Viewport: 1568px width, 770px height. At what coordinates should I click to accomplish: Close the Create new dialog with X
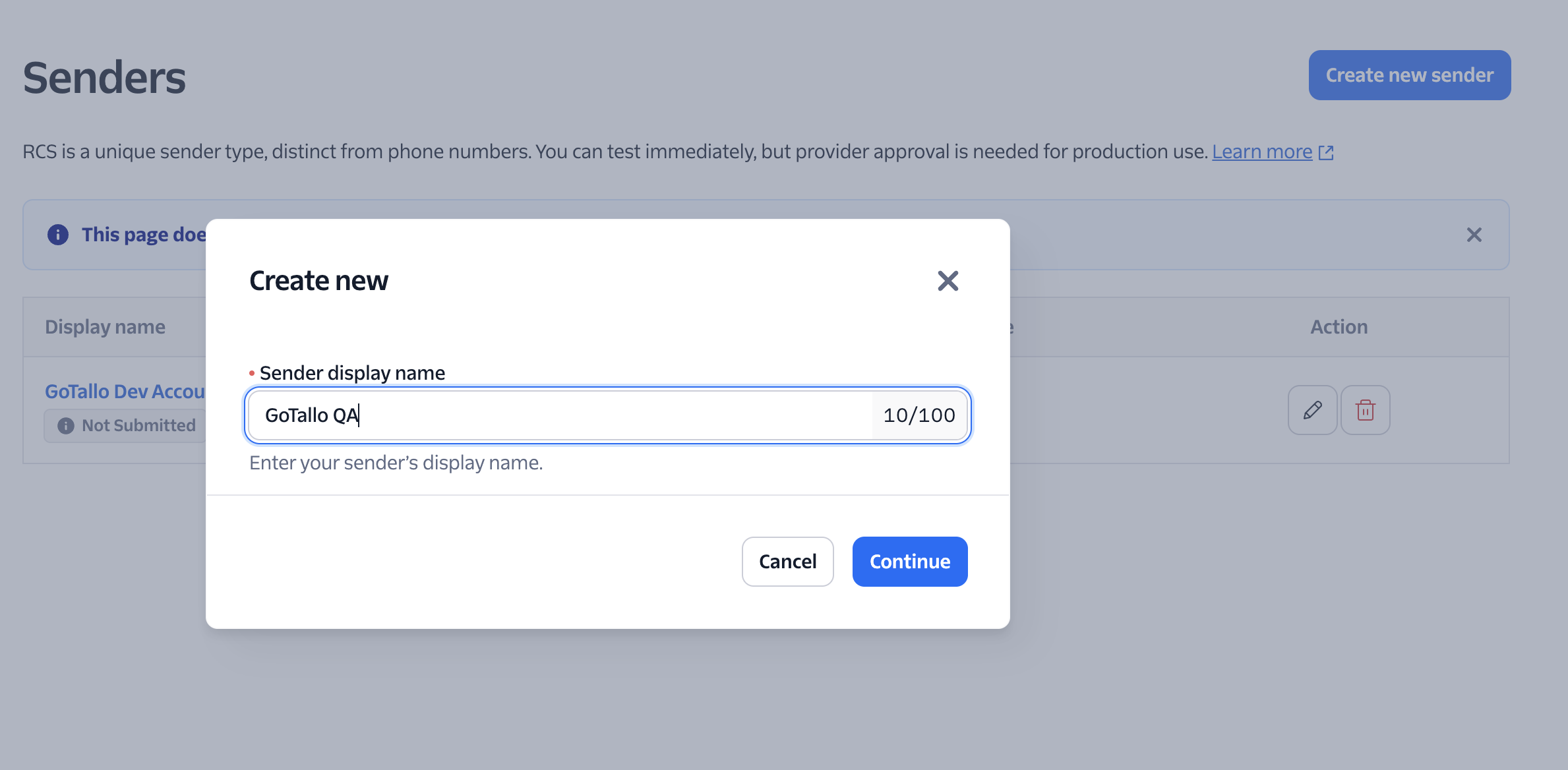pyautogui.click(x=948, y=281)
